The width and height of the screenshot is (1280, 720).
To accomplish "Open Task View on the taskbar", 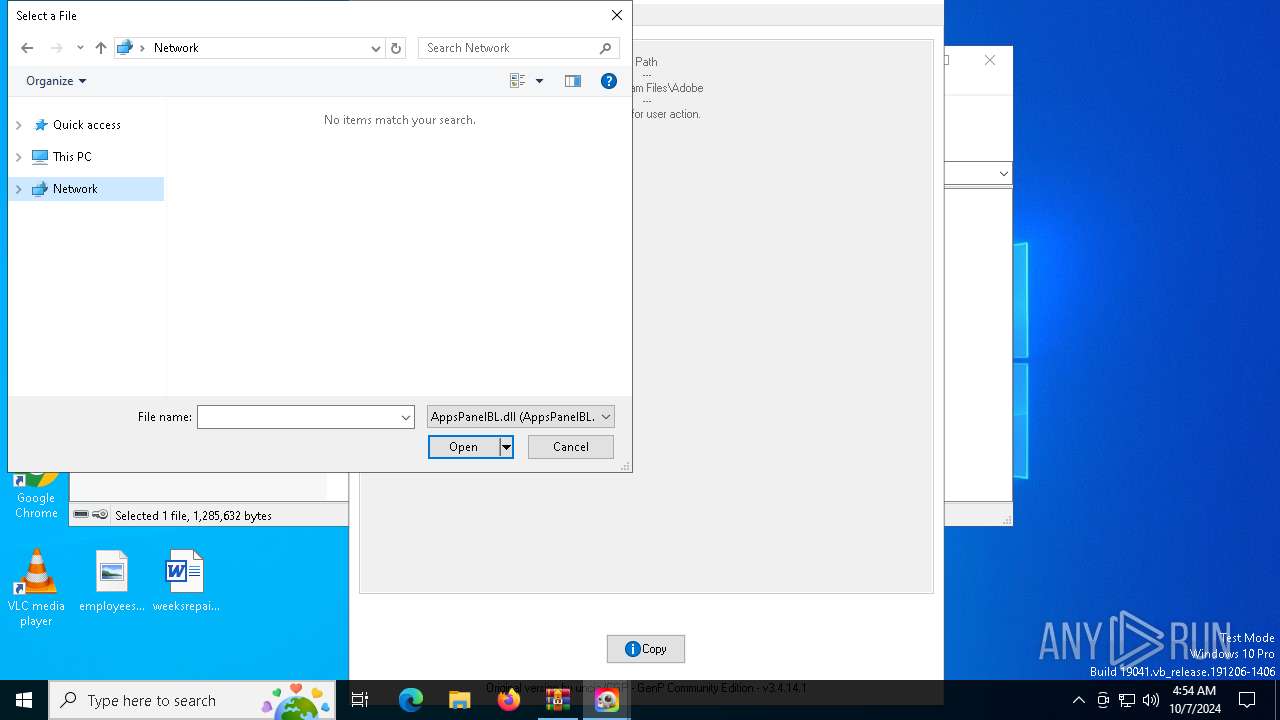I will click(360, 700).
